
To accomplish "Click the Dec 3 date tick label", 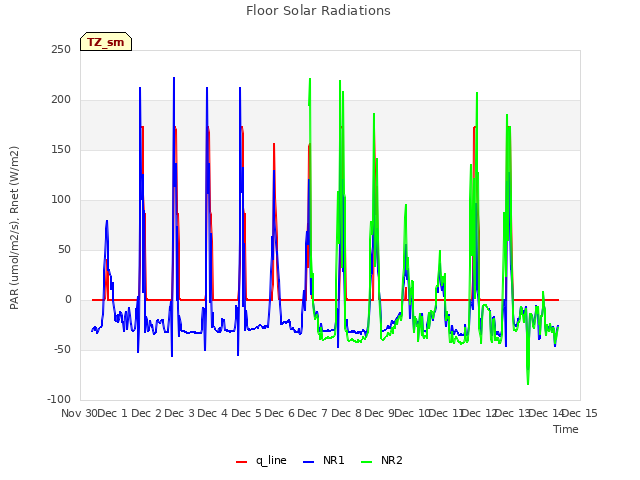I will 180,413.
